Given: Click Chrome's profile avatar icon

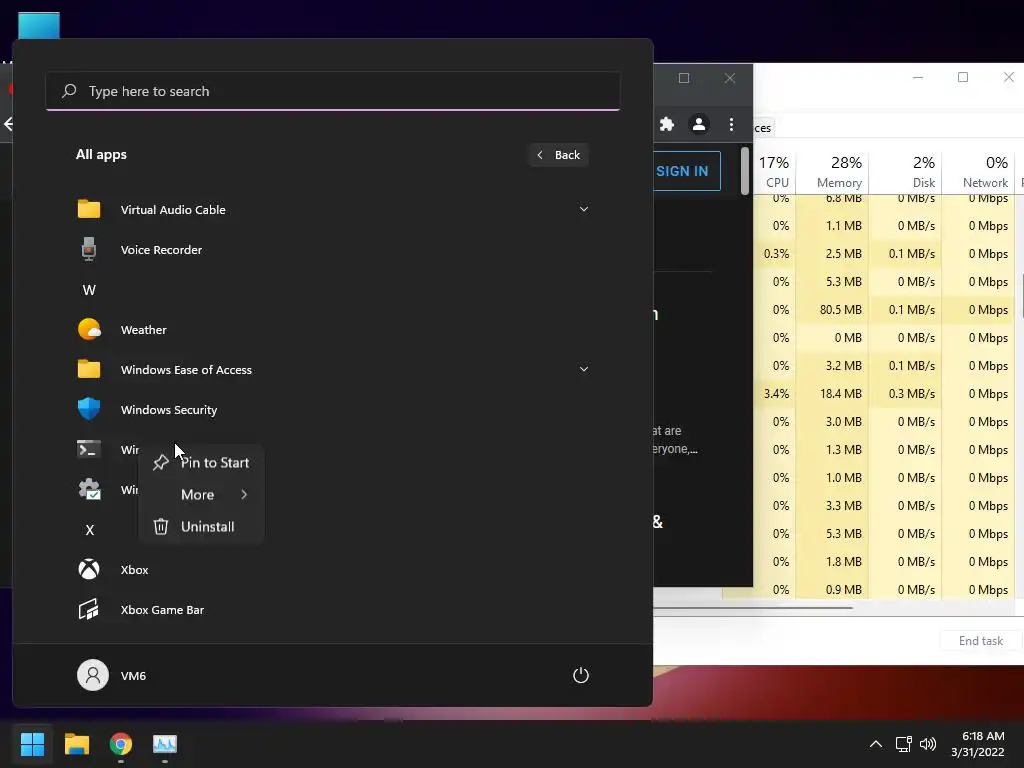Looking at the screenshot, I should pos(699,124).
